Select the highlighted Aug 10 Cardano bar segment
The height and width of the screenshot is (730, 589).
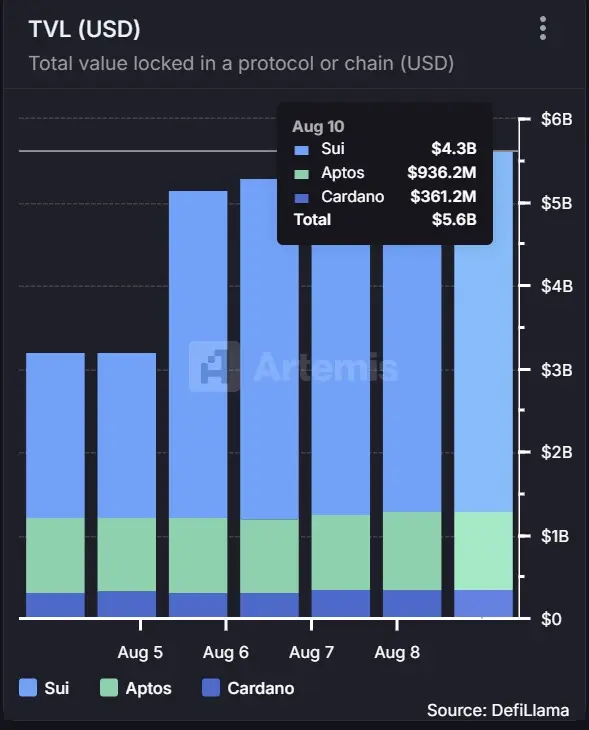click(483, 603)
